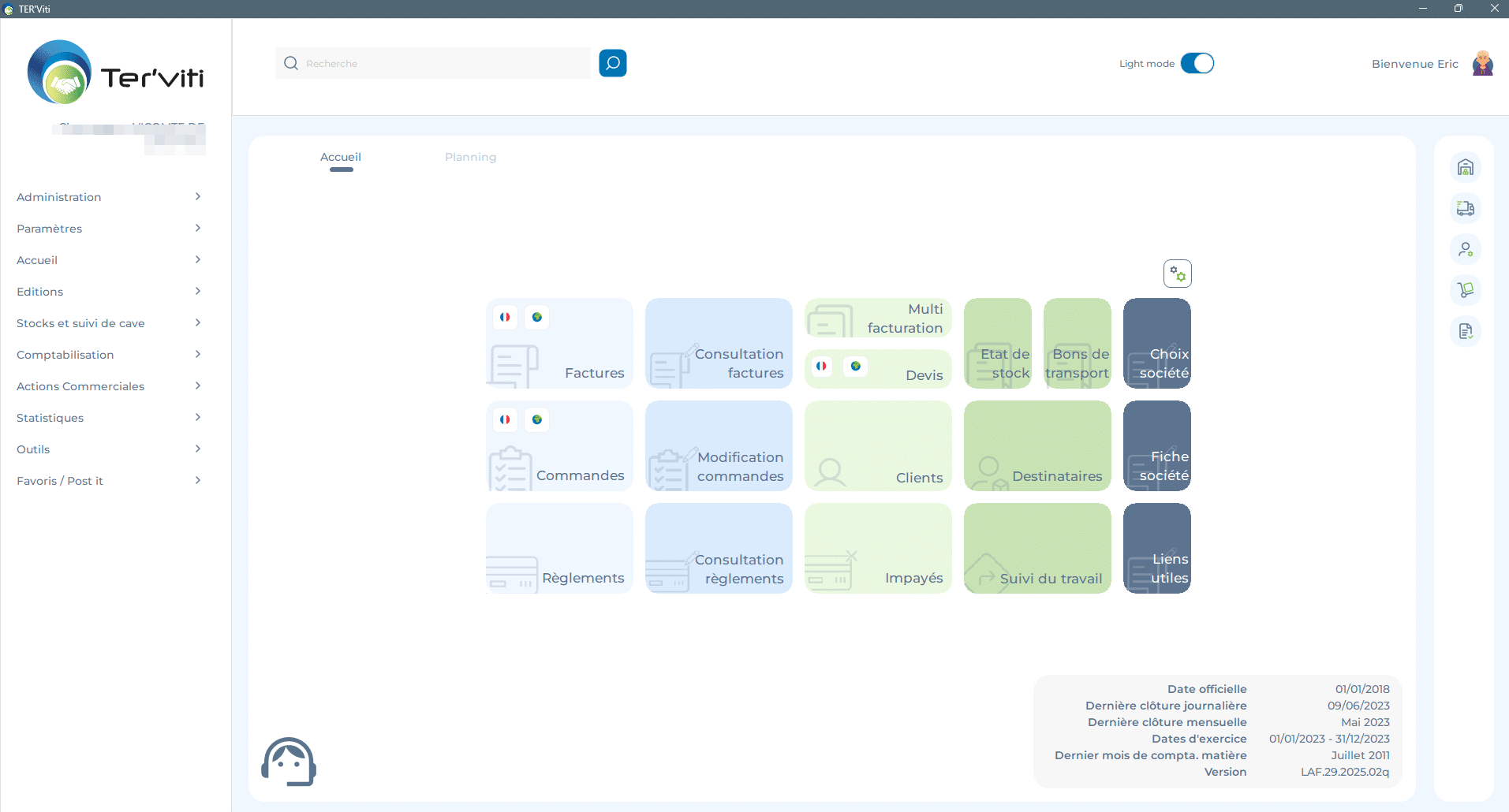Open the Consultation factures tile
The image size is (1509, 812).
pos(719,343)
